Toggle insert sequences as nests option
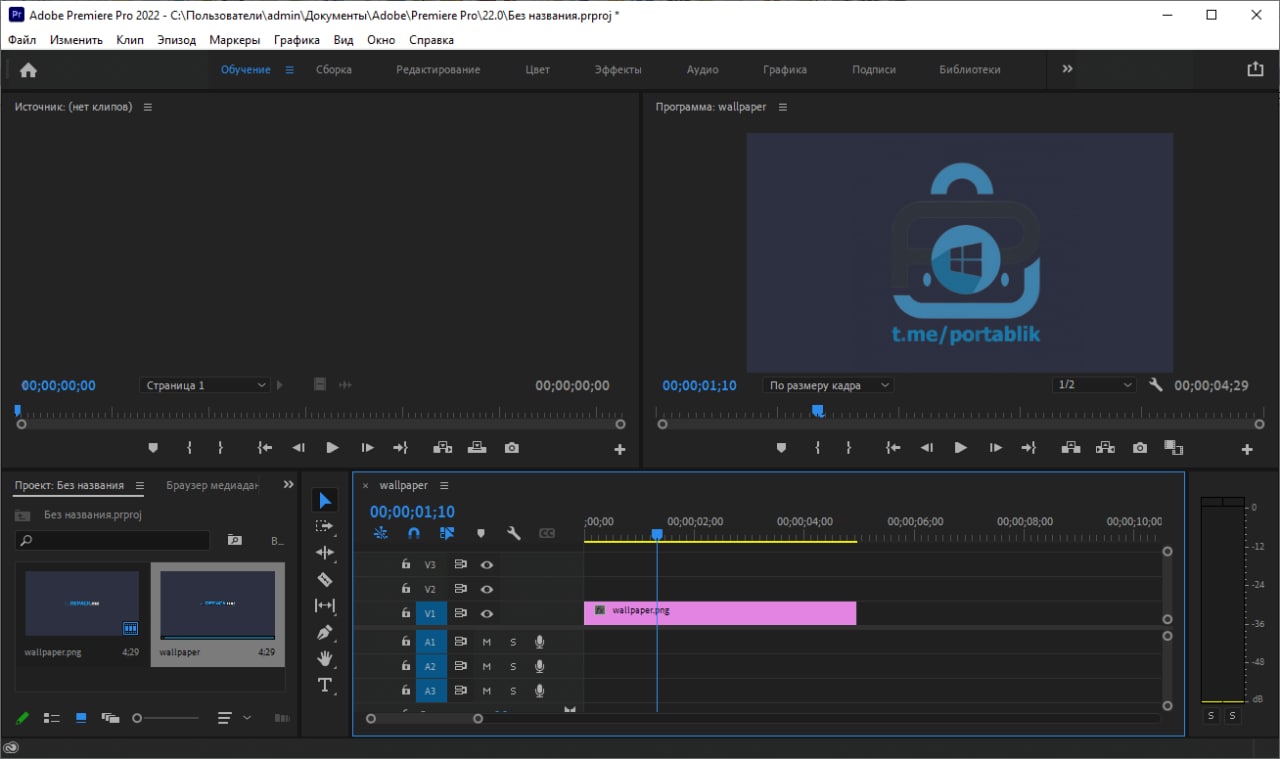The image size is (1280, 759). tap(381, 534)
